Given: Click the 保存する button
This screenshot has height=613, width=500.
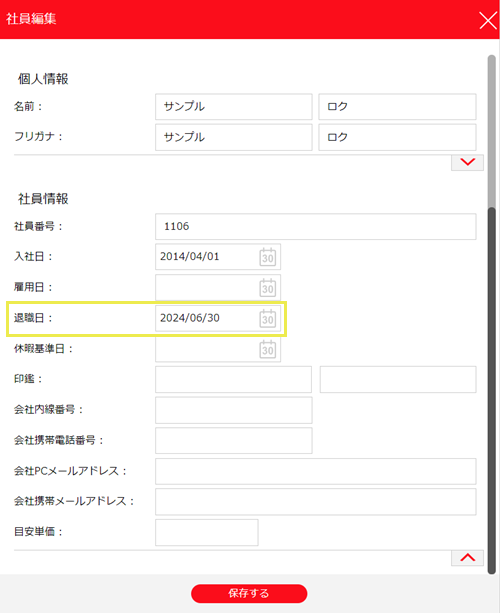Looking at the screenshot, I should [x=249, y=593].
